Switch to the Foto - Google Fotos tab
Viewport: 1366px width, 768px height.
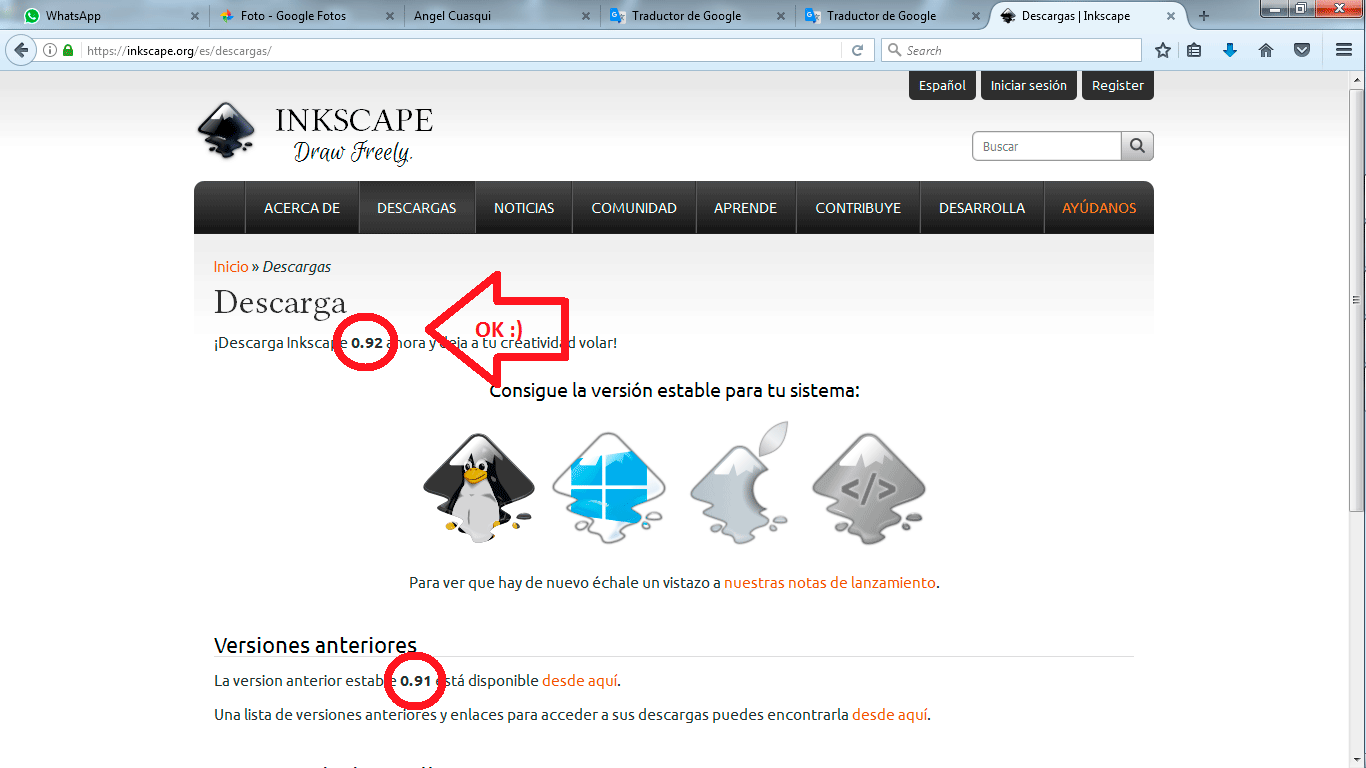[306, 16]
